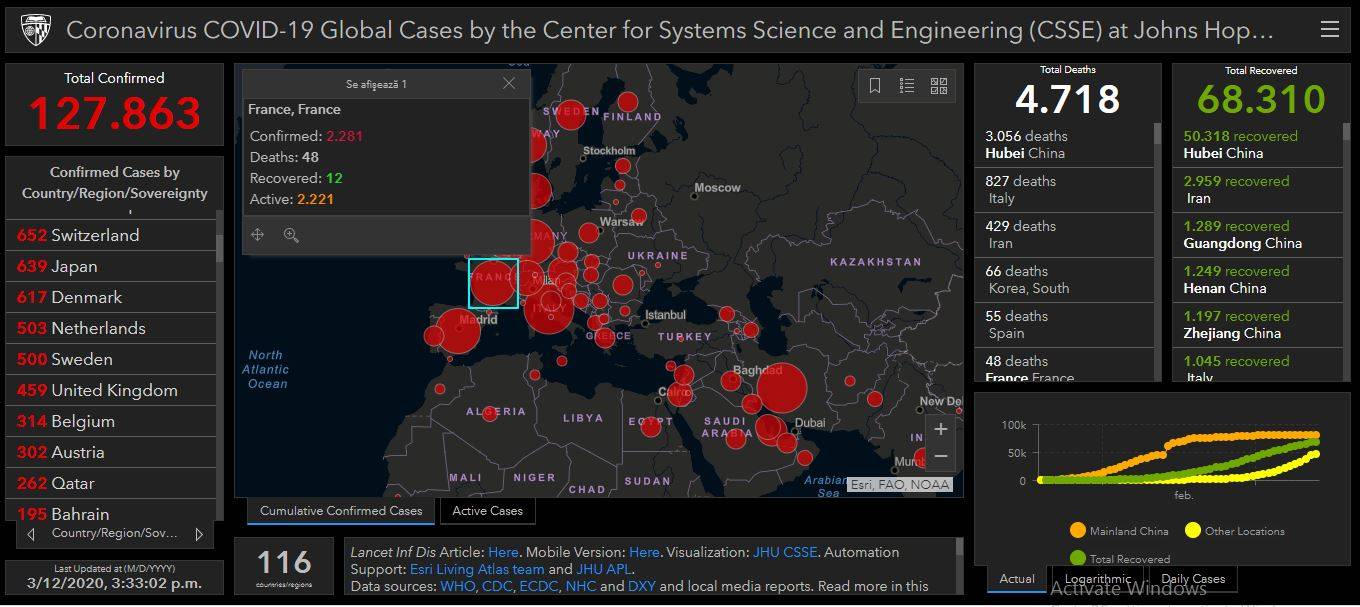Viewport: 1360px width, 607px height.
Task: Click left arrow next to Country/Region/Sov...
Action: click(x=31, y=534)
